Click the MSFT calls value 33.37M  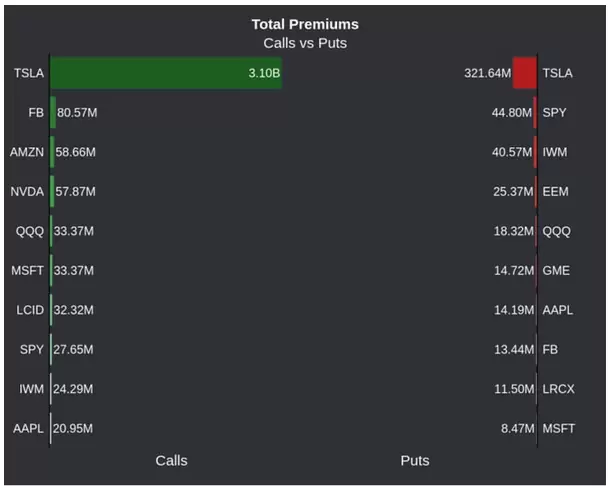tap(73, 271)
